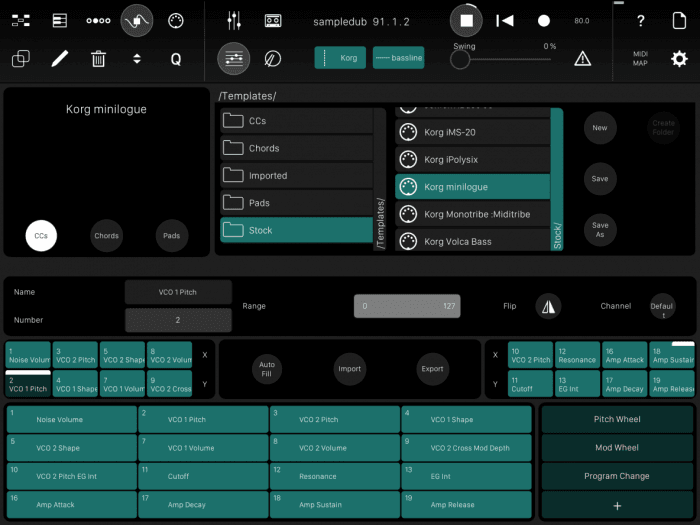700x525 pixels.
Task: Open the tape recorder icon
Action: 273,21
